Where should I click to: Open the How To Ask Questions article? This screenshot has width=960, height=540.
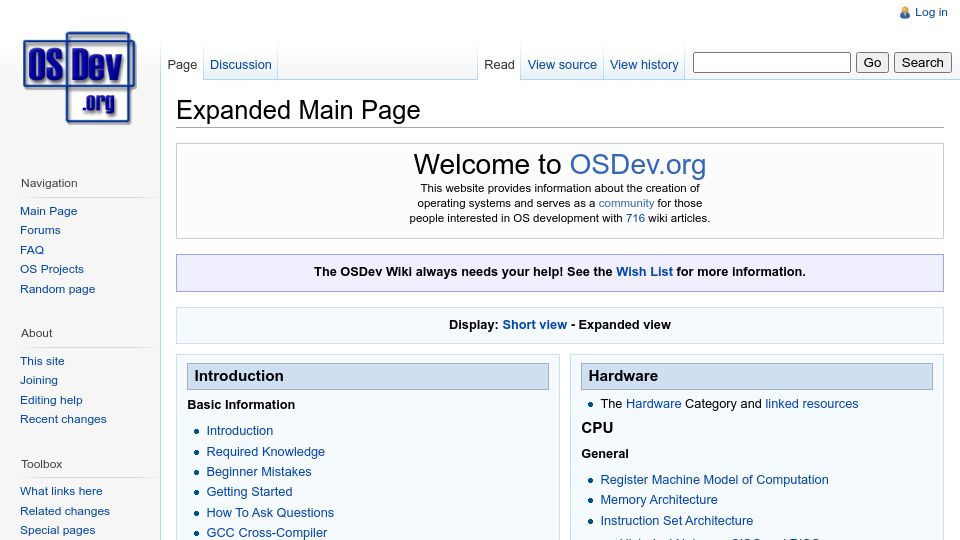[270, 513]
